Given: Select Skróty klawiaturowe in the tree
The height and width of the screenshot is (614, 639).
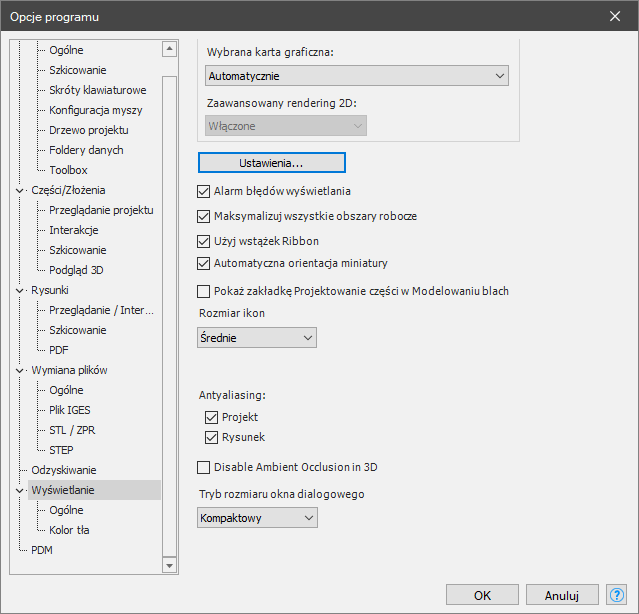Looking at the screenshot, I should click(97, 90).
